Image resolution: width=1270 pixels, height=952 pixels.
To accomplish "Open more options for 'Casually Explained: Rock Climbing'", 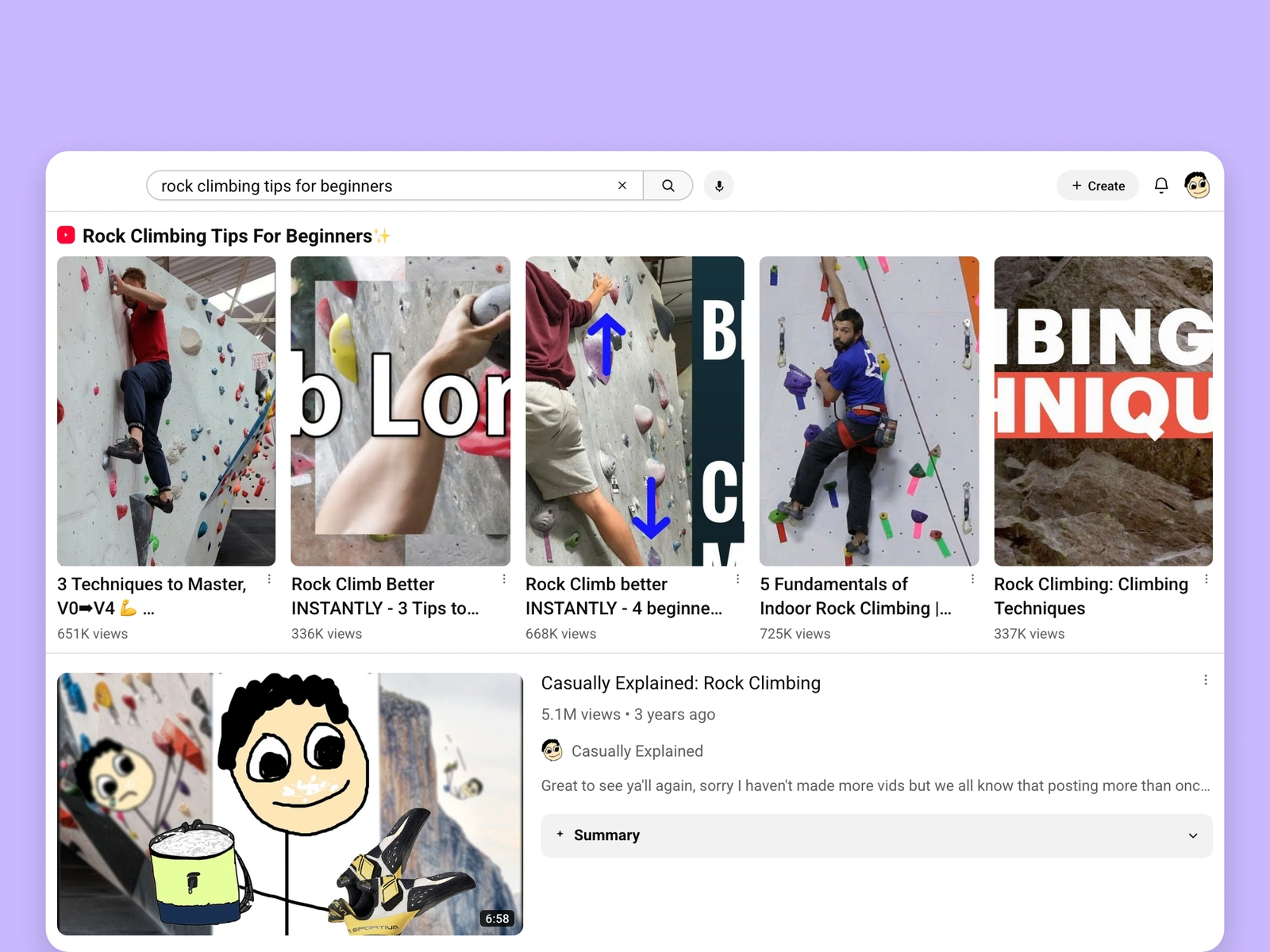I will tap(1206, 680).
